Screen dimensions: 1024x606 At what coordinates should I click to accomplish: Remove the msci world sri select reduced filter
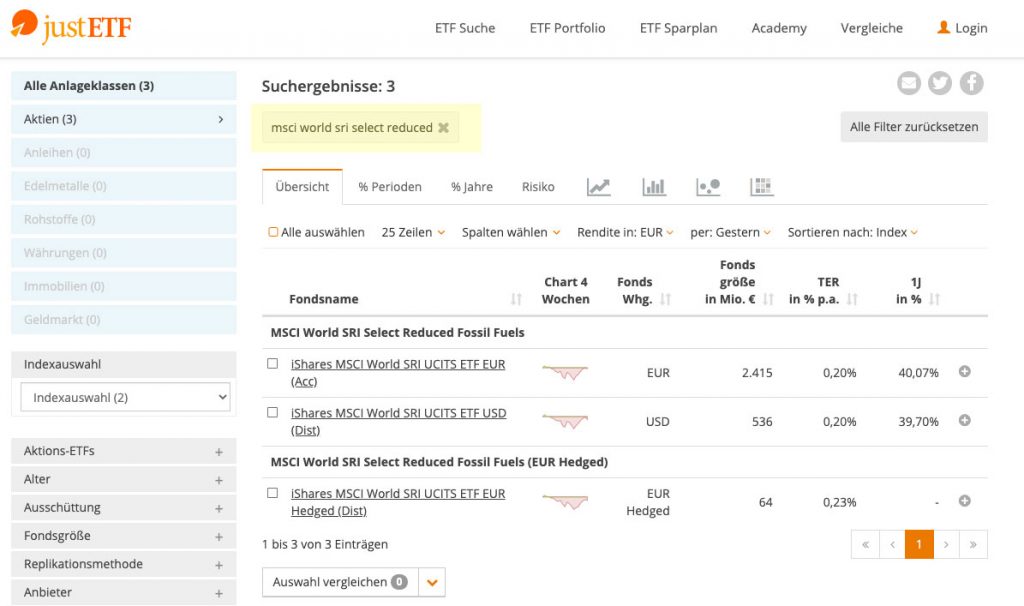click(x=443, y=127)
